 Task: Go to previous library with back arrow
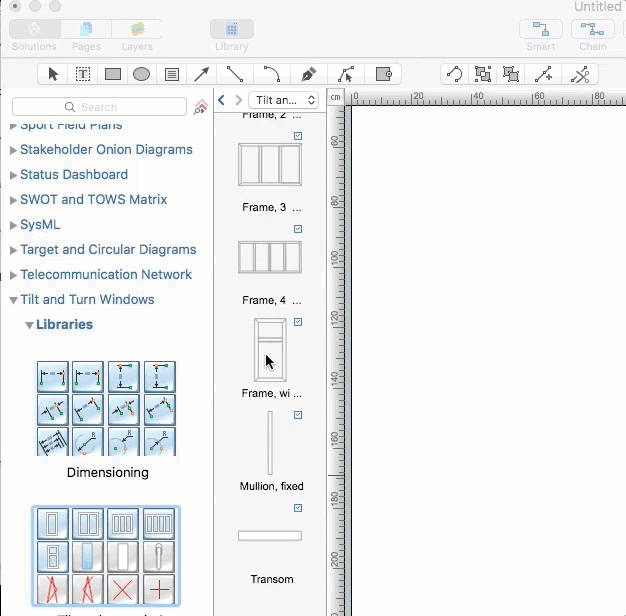pos(221,100)
